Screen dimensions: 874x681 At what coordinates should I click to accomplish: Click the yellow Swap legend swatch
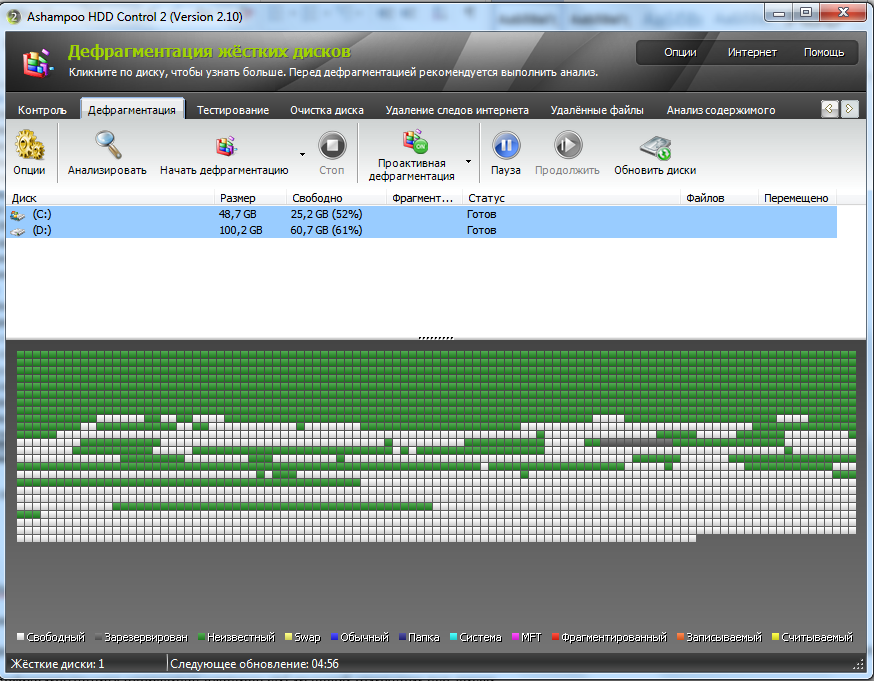[x=289, y=636]
